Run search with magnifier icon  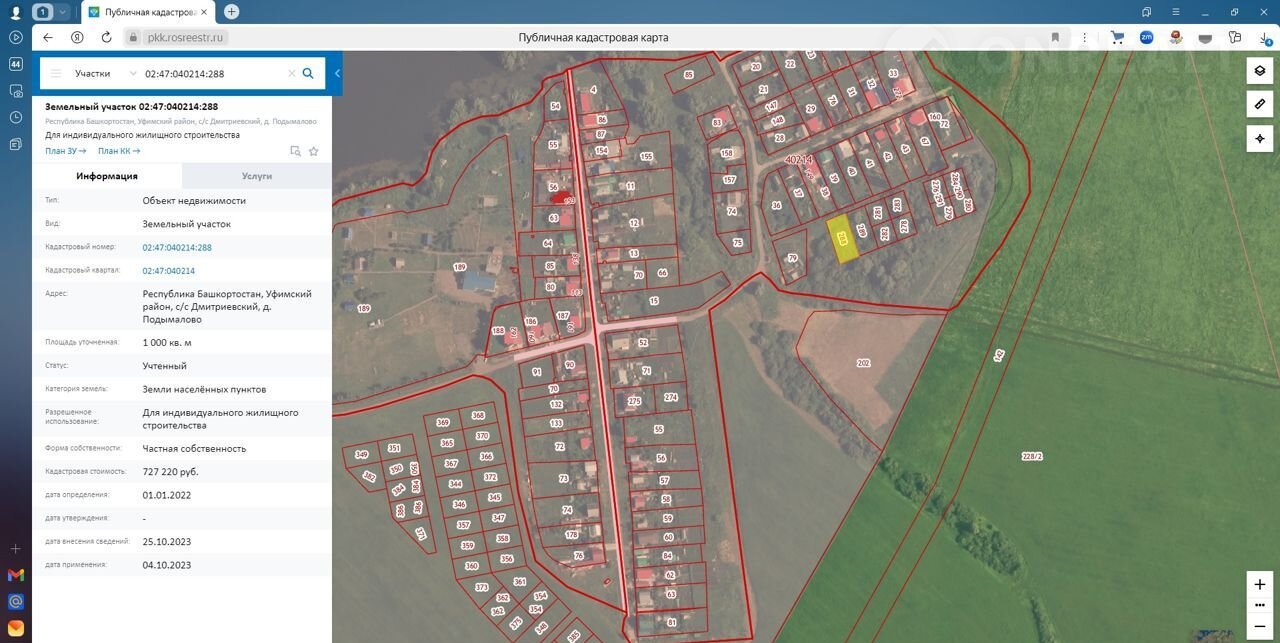click(308, 73)
